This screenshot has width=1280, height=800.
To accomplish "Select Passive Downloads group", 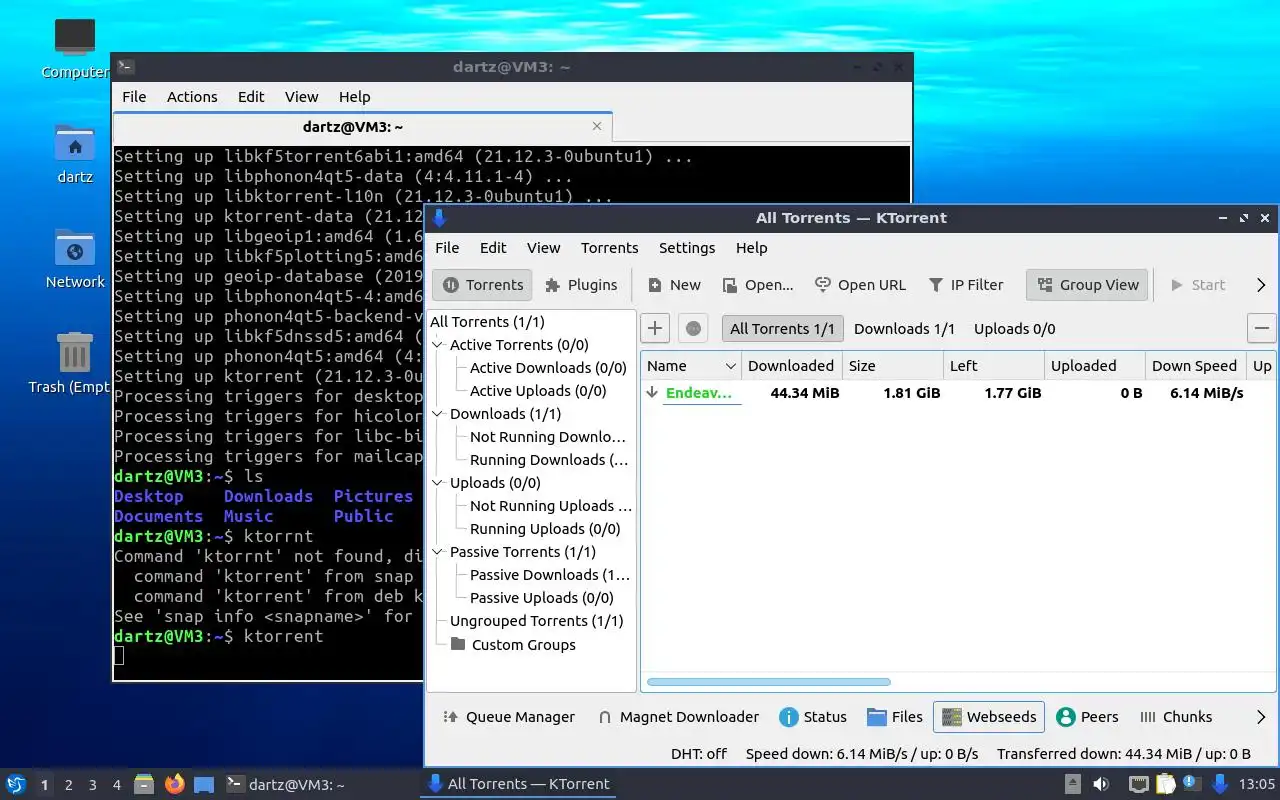I will [550, 575].
